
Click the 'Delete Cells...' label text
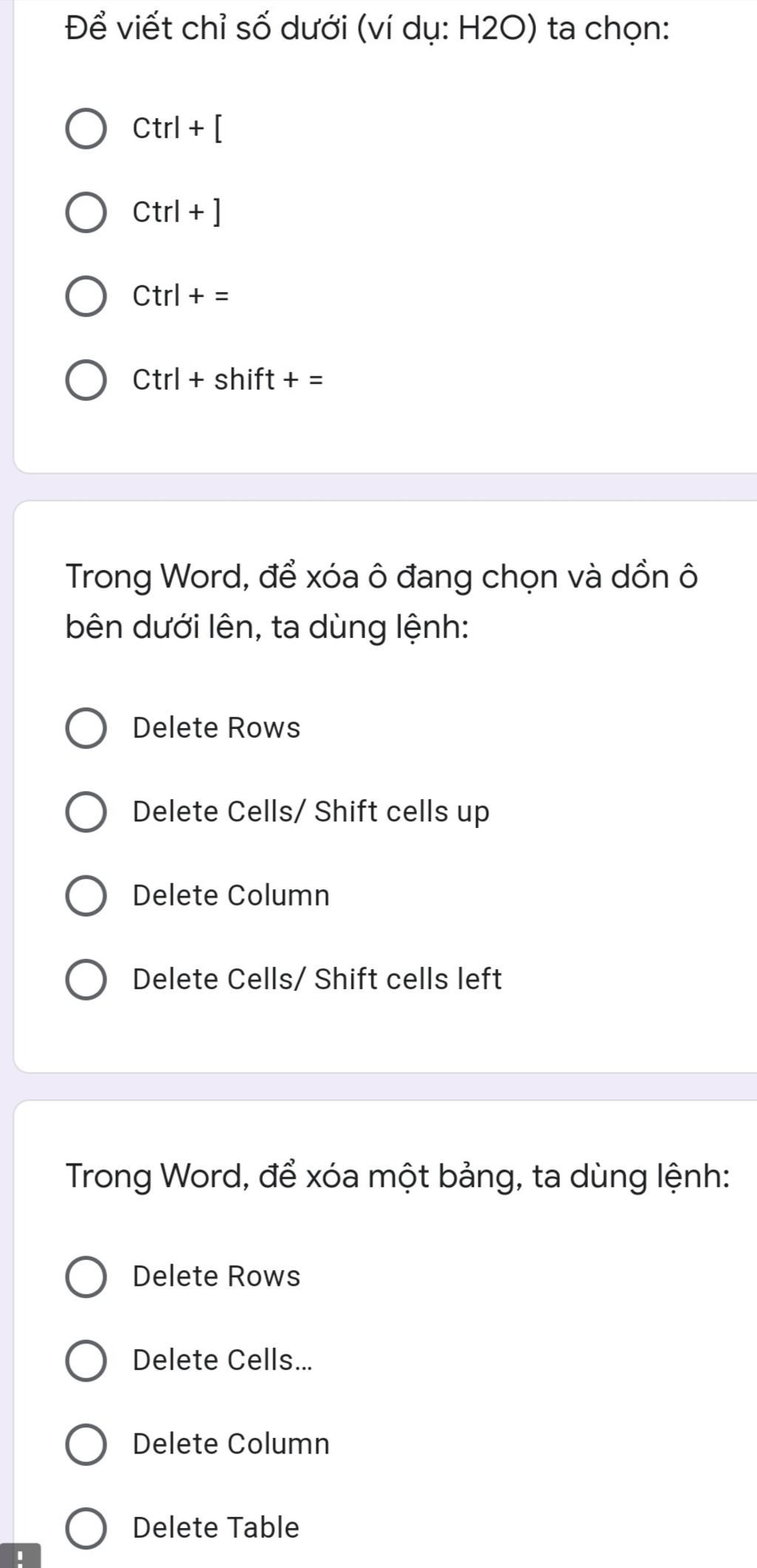pyautogui.click(x=222, y=1360)
